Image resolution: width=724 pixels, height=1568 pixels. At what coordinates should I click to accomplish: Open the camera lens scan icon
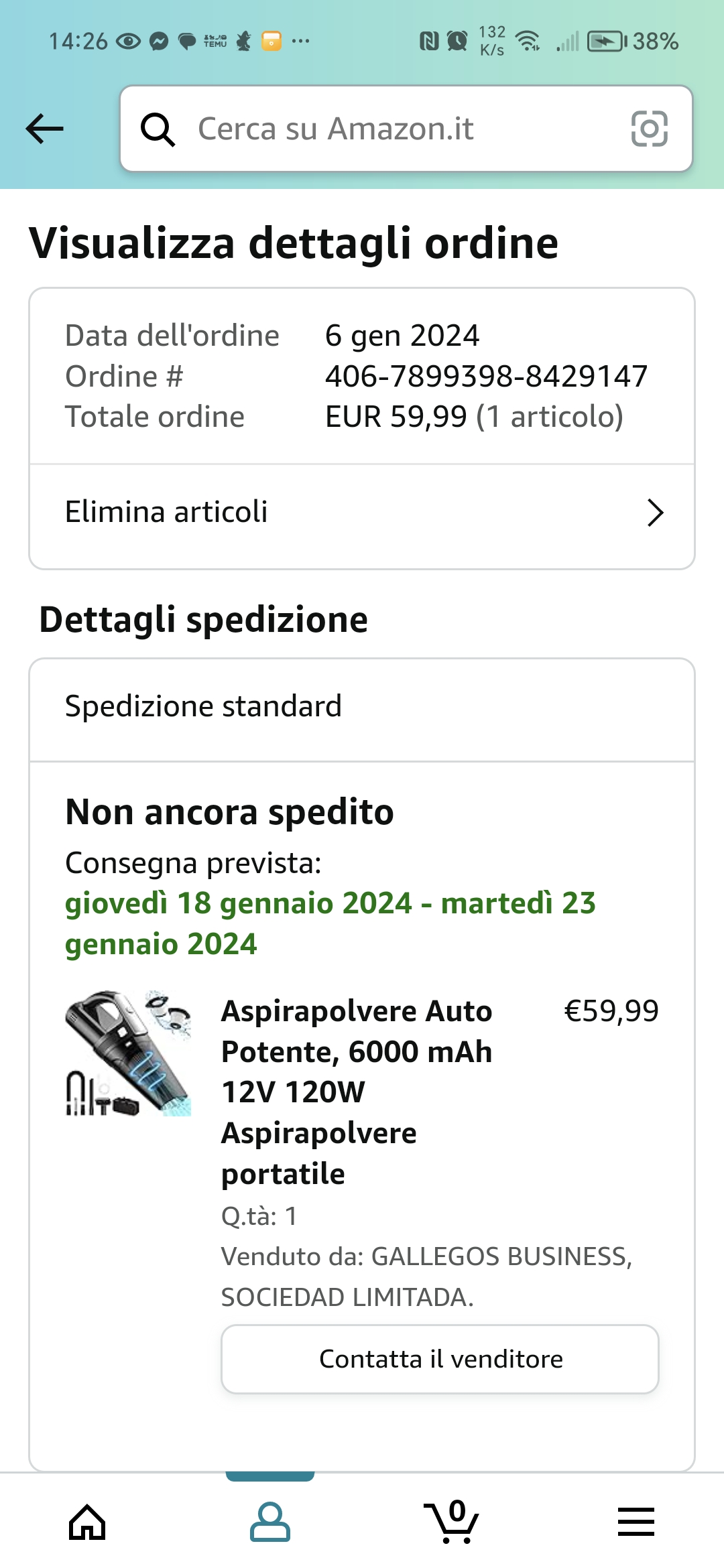(x=649, y=129)
